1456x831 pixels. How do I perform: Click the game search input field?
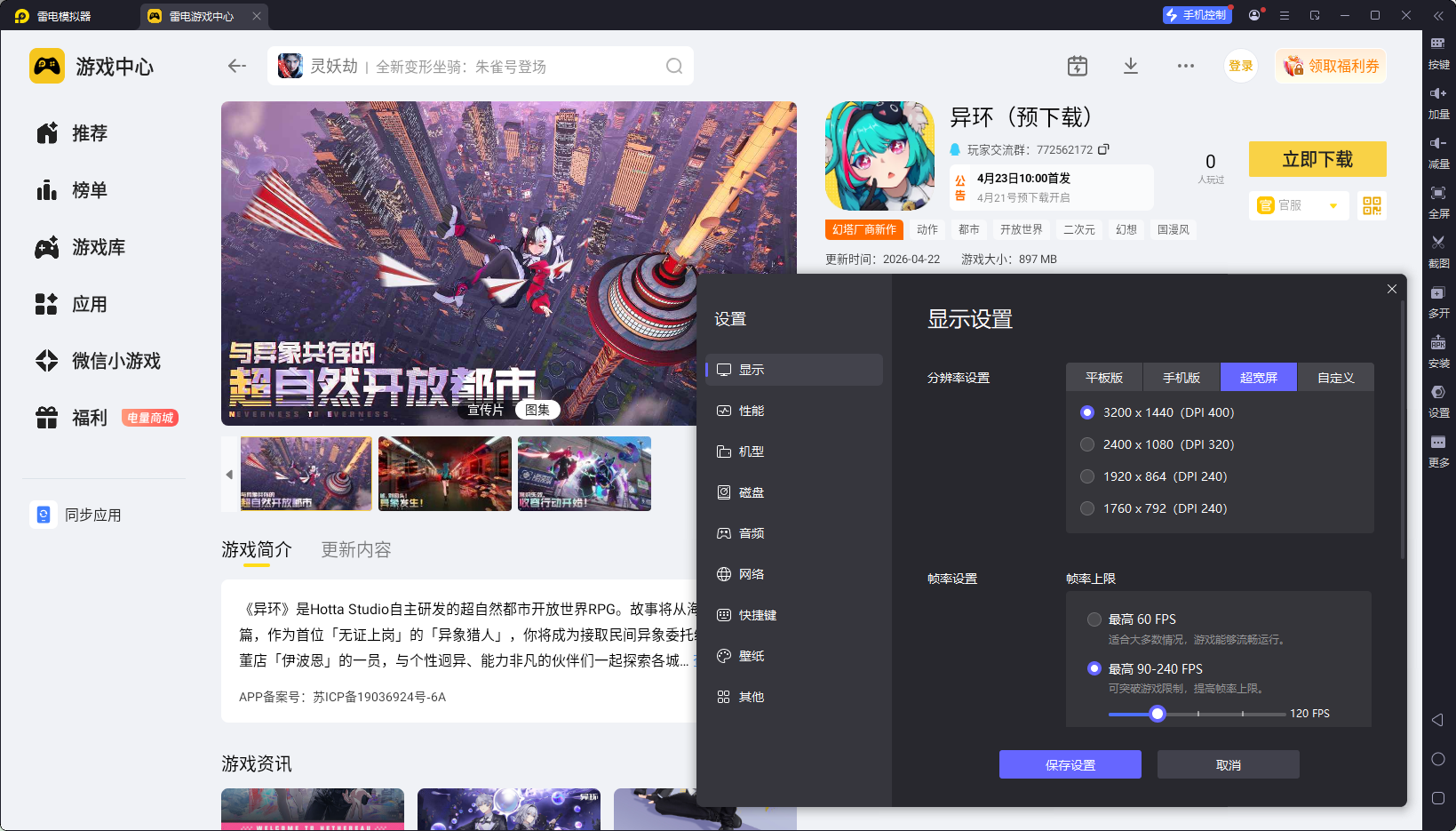(x=481, y=66)
